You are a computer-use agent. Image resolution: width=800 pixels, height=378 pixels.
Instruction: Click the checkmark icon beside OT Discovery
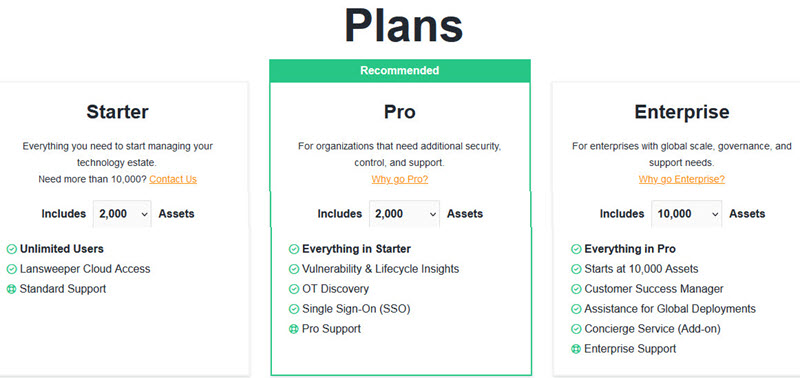(x=294, y=289)
